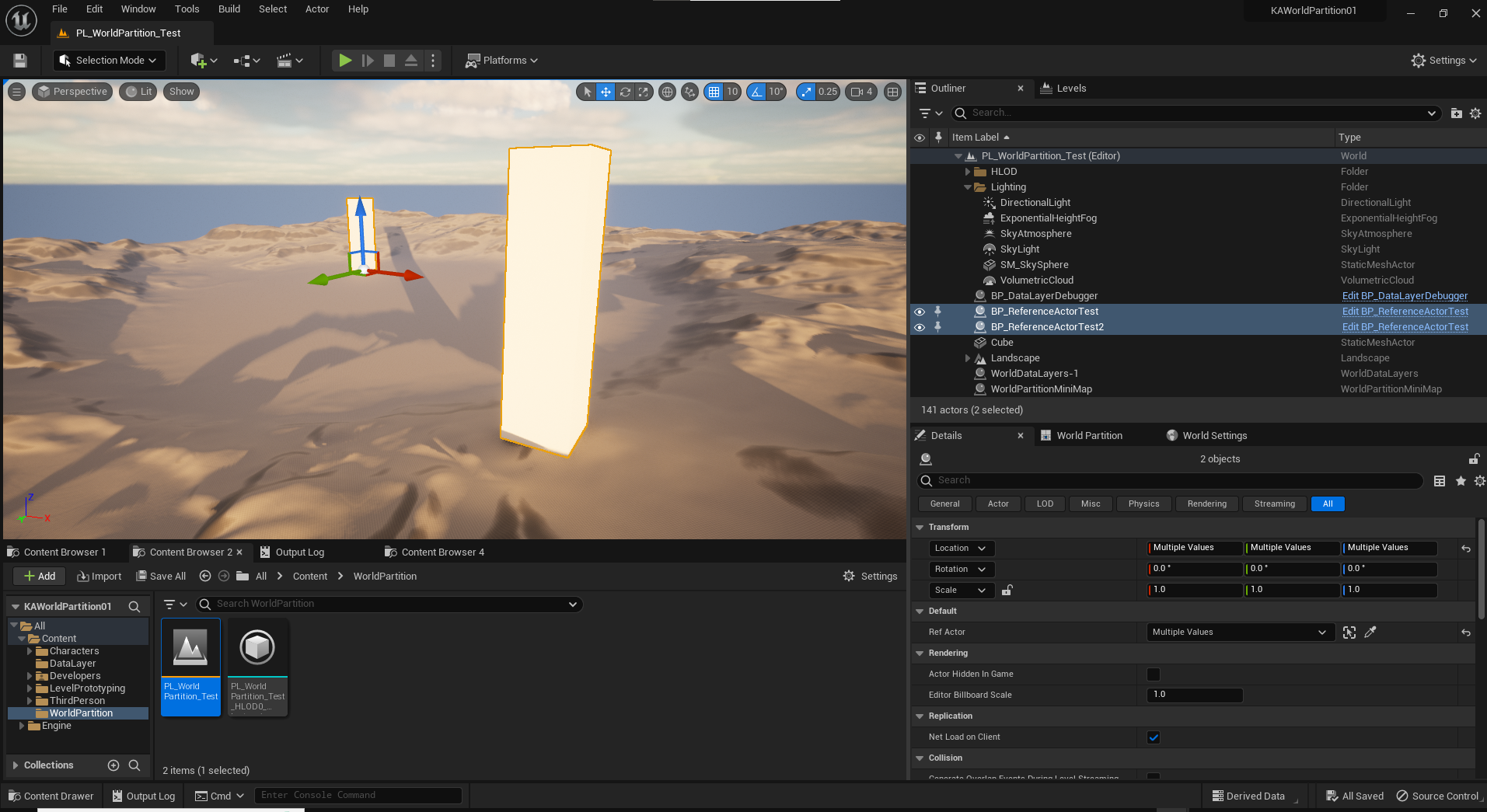Show only favorite properties star
This screenshot has height=812, width=1487.
pos(1461,481)
